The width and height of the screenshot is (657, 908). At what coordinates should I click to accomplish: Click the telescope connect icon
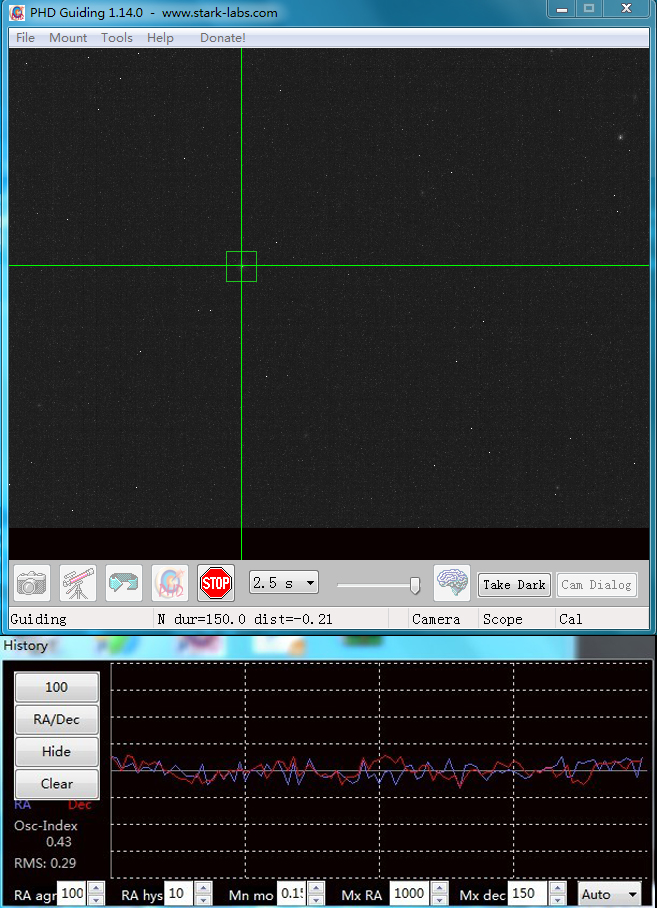click(78, 583)
